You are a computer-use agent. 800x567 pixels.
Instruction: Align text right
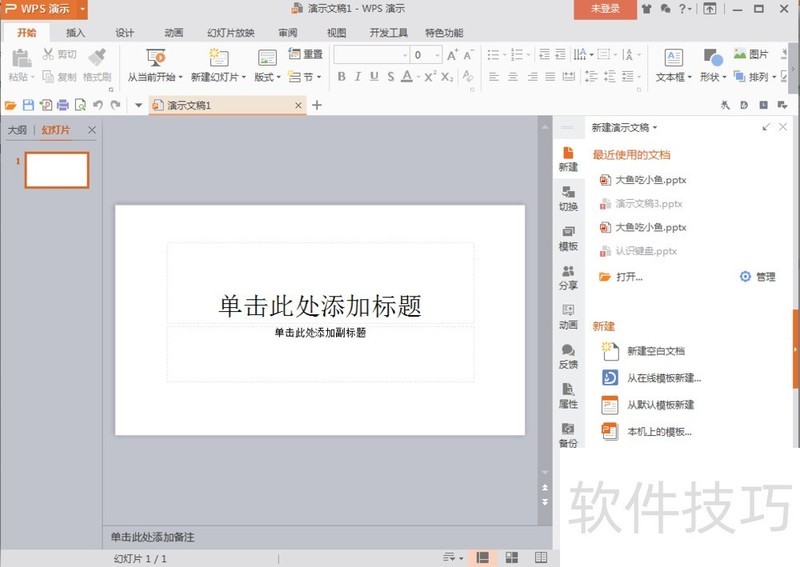pos(532,77)
